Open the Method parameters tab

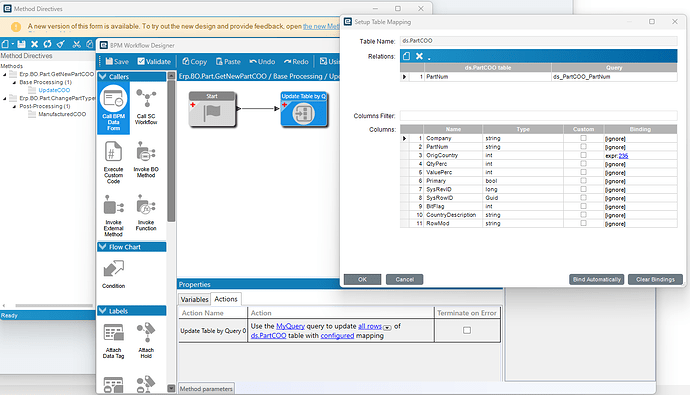[206, 389]
